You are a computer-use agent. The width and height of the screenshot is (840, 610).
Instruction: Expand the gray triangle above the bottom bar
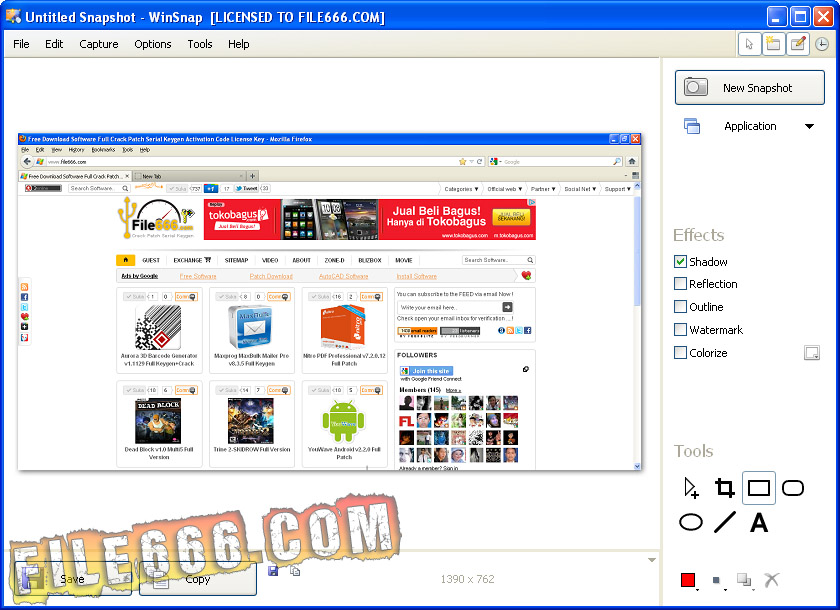coord(652,560)
